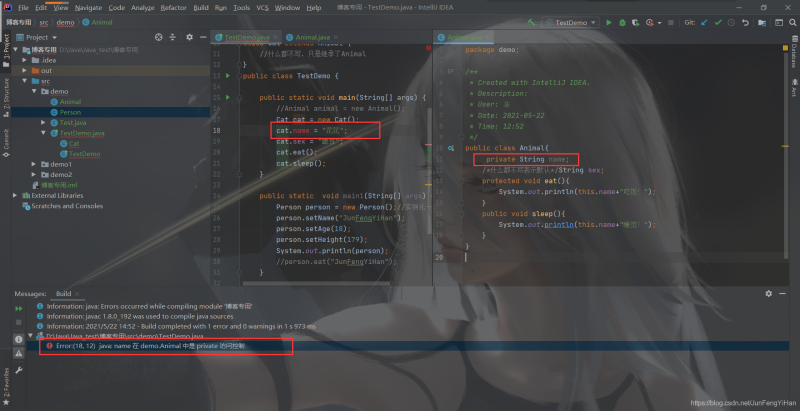
Task: Expand the out folder
Action: [24, 70]
